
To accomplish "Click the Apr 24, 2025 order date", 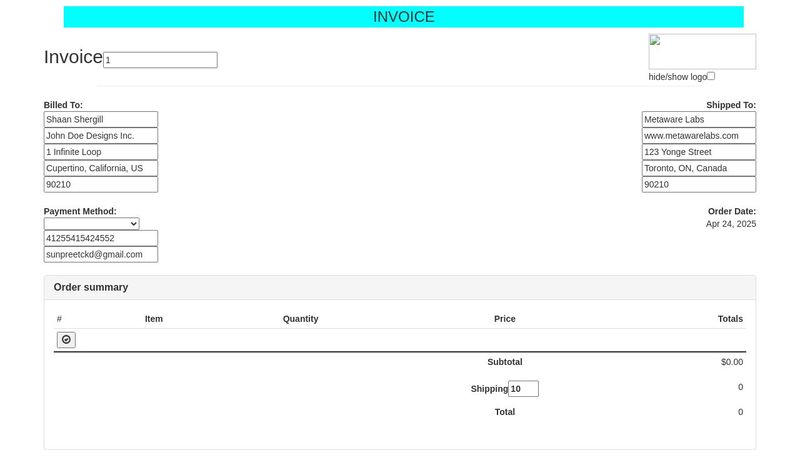I will 731,224.
